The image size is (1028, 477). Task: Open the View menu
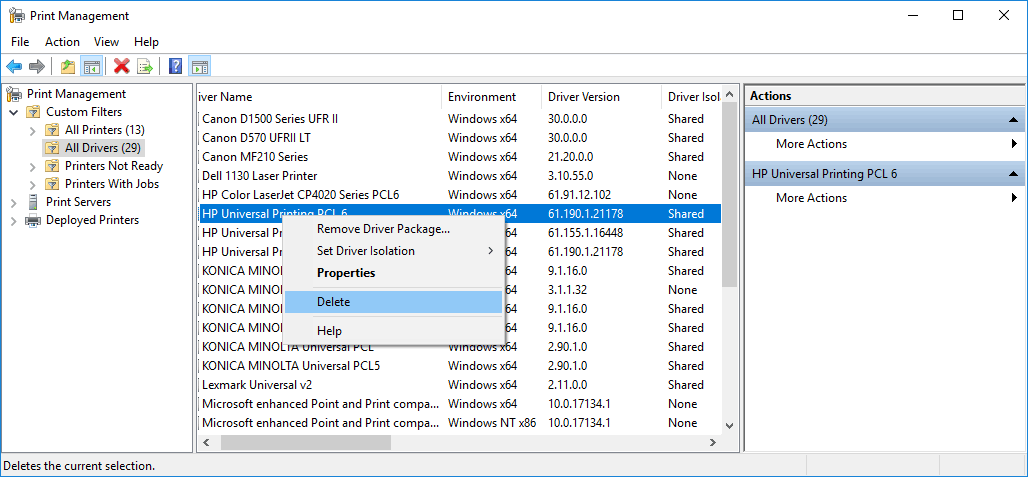coord(106,42)
